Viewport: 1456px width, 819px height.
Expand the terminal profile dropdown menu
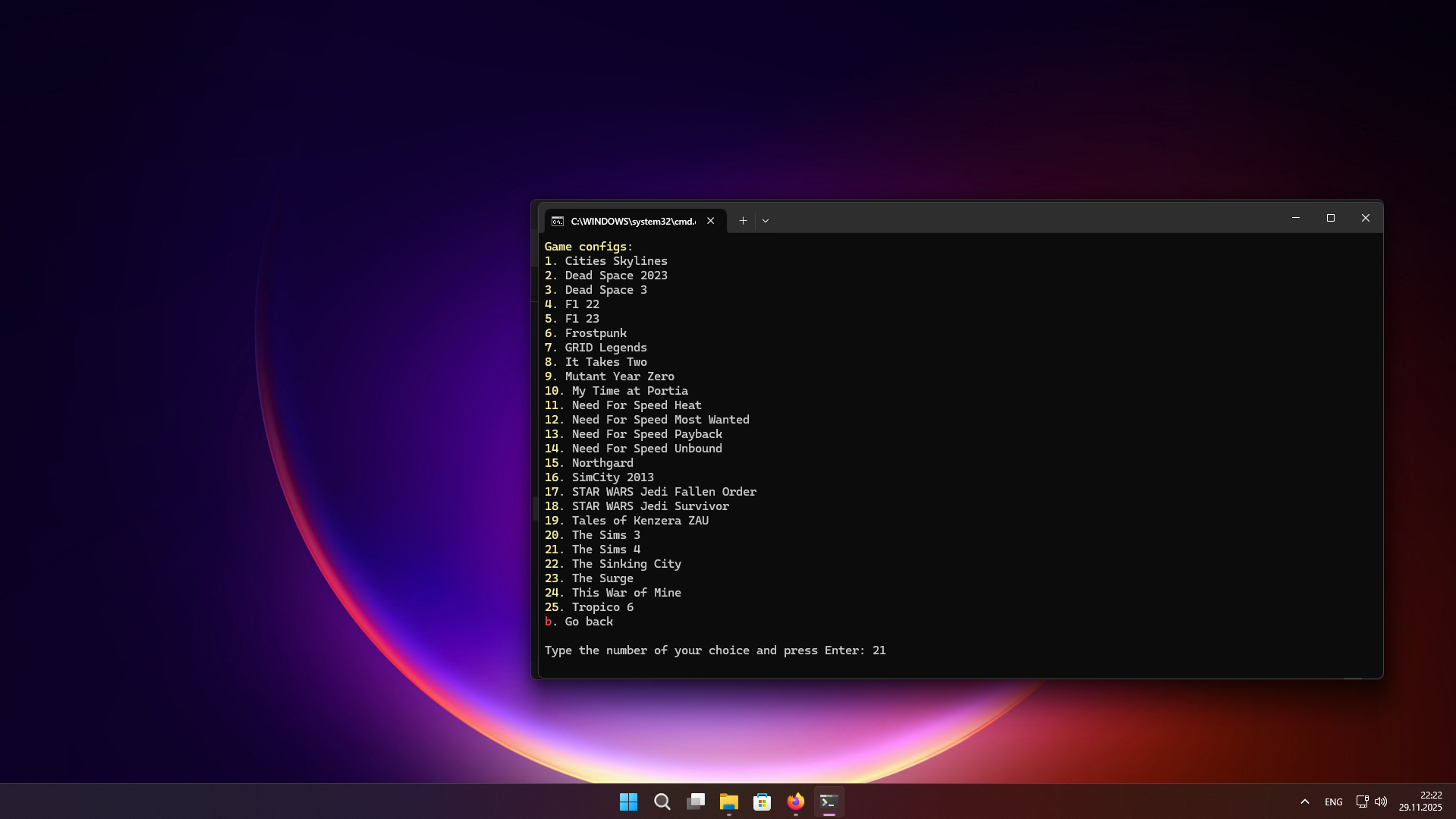click(x=766, y=221)
